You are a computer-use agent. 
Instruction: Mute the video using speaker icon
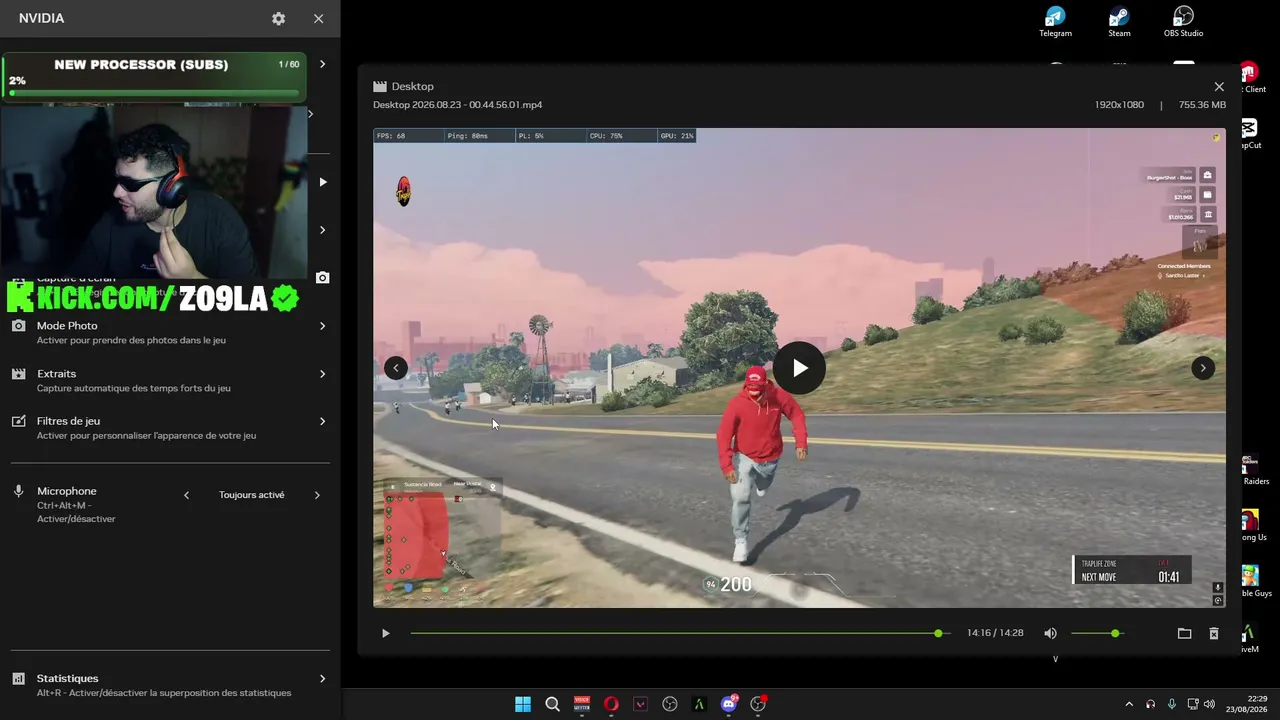coord(1050,633)
